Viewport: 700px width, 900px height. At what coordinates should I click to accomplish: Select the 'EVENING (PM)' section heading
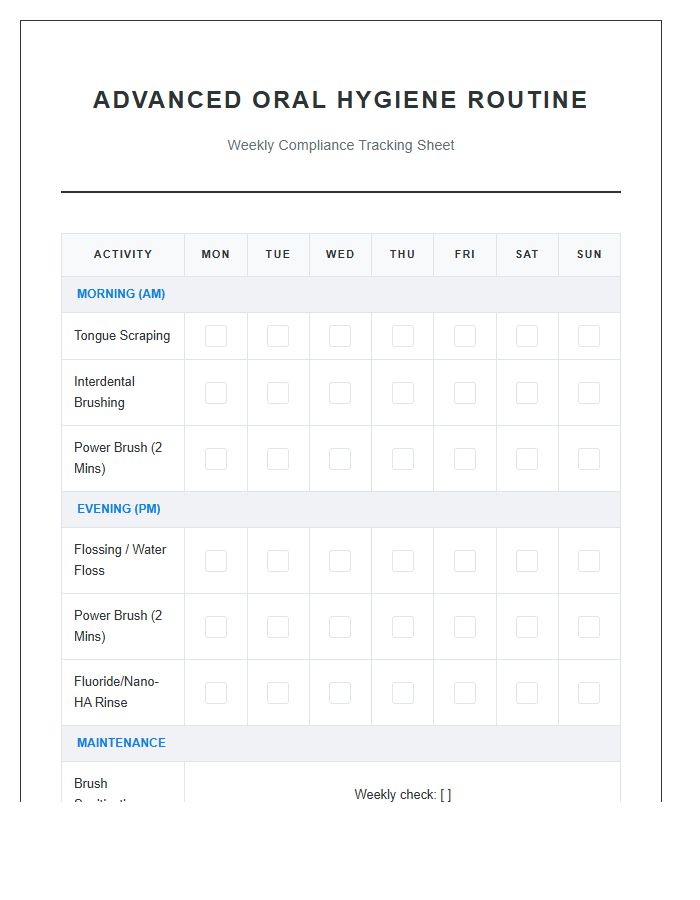[119, 509]
